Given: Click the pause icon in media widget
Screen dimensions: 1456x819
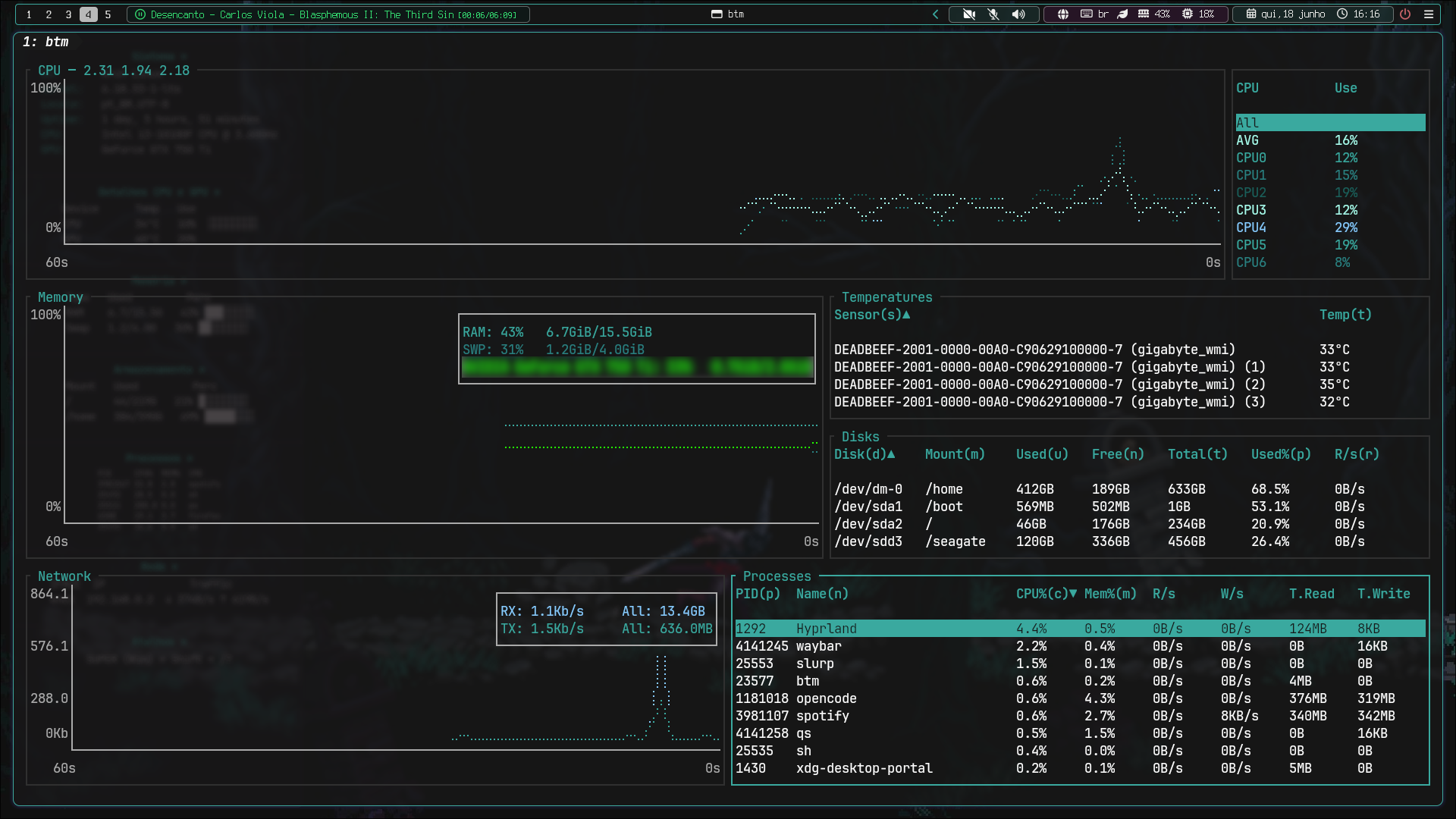Looking at the screenshot, I should coord(140,14).
